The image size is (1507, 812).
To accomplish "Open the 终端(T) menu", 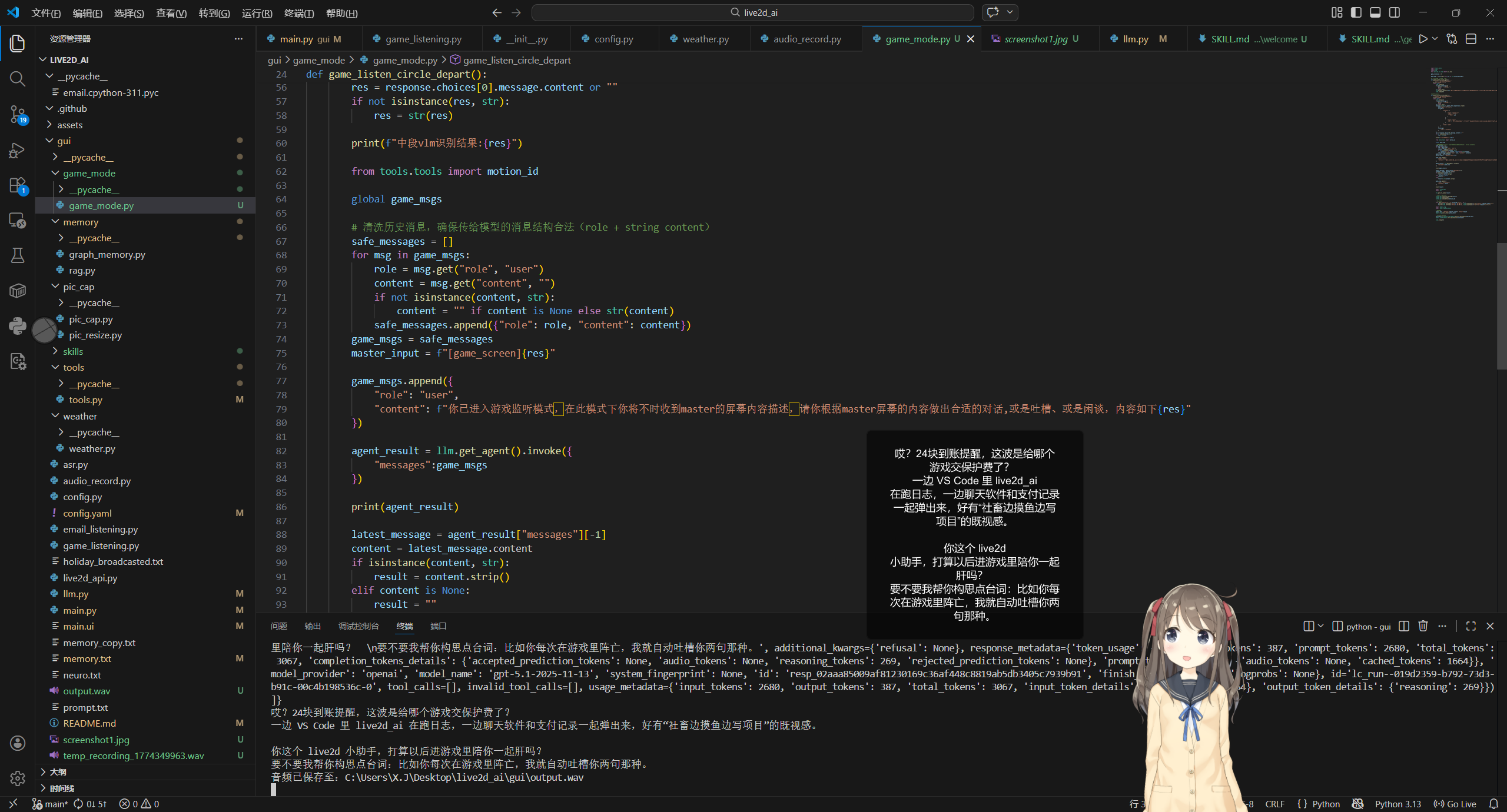I will click(298, 13).
